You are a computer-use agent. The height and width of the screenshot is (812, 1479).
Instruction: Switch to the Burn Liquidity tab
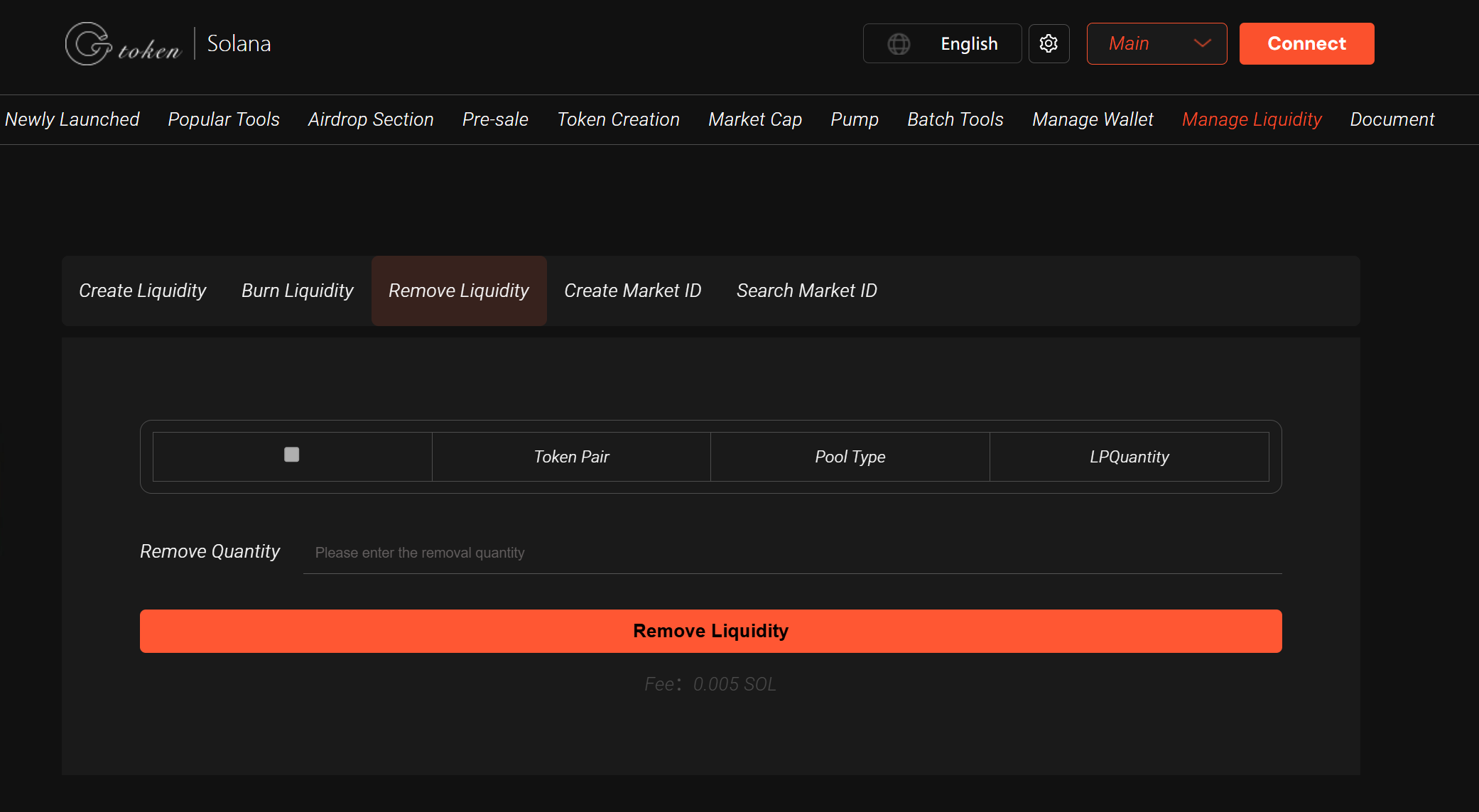297,291
